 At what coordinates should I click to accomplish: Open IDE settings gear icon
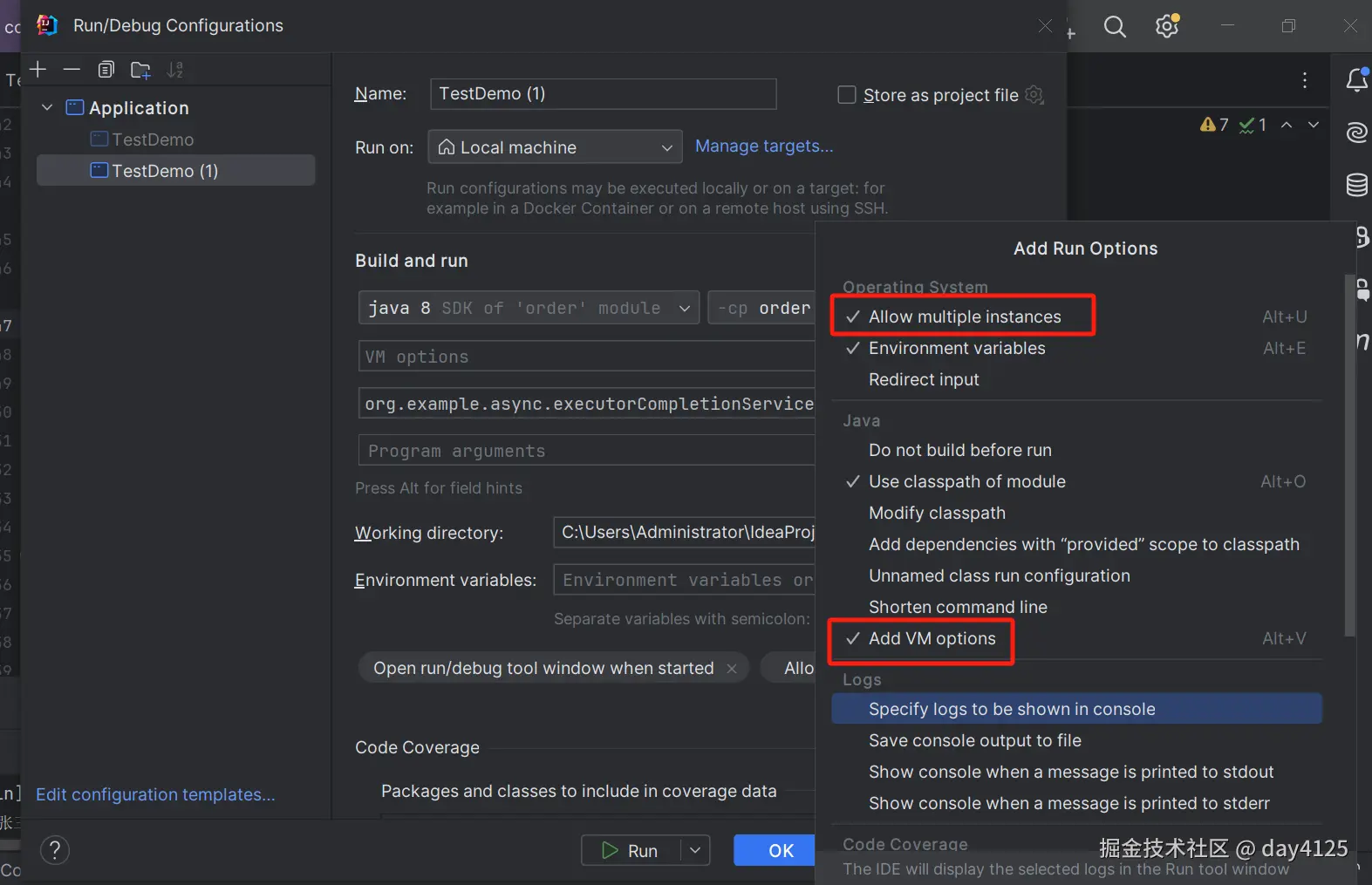tap(1167, 26)
